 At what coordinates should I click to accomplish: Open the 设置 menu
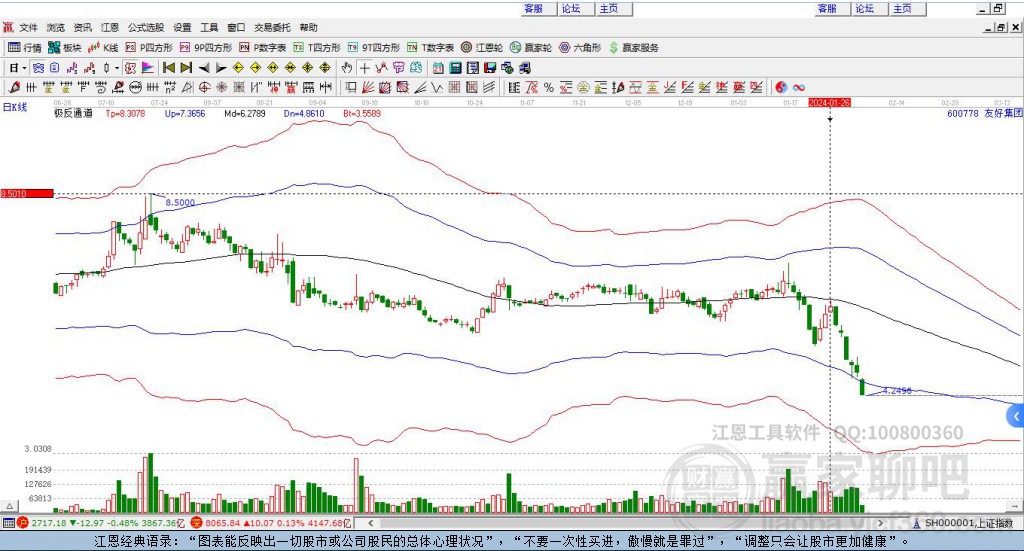tap(182, 27)
